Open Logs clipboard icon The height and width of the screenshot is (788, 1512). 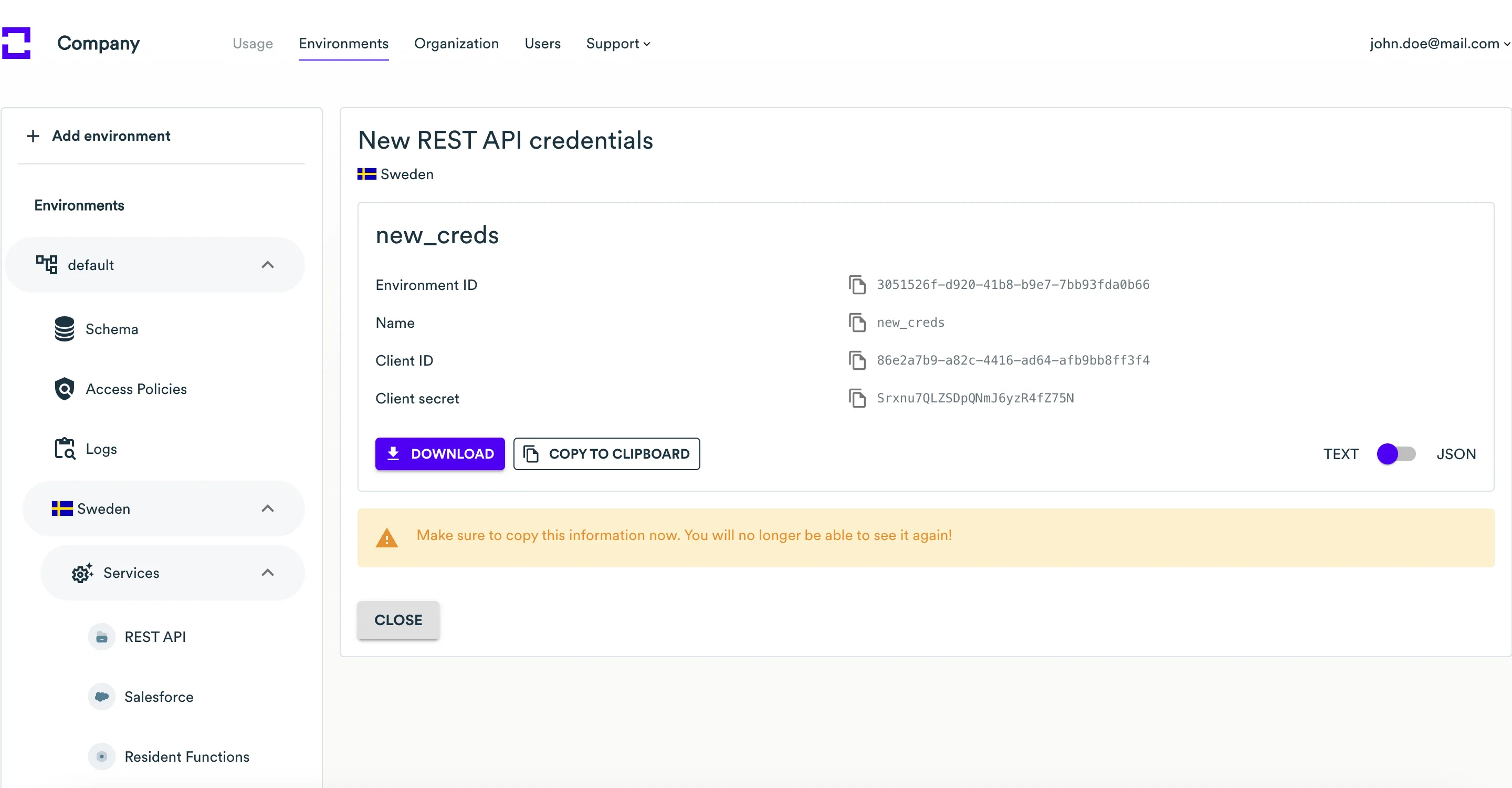pyautogui.click(x=64, y=449)
